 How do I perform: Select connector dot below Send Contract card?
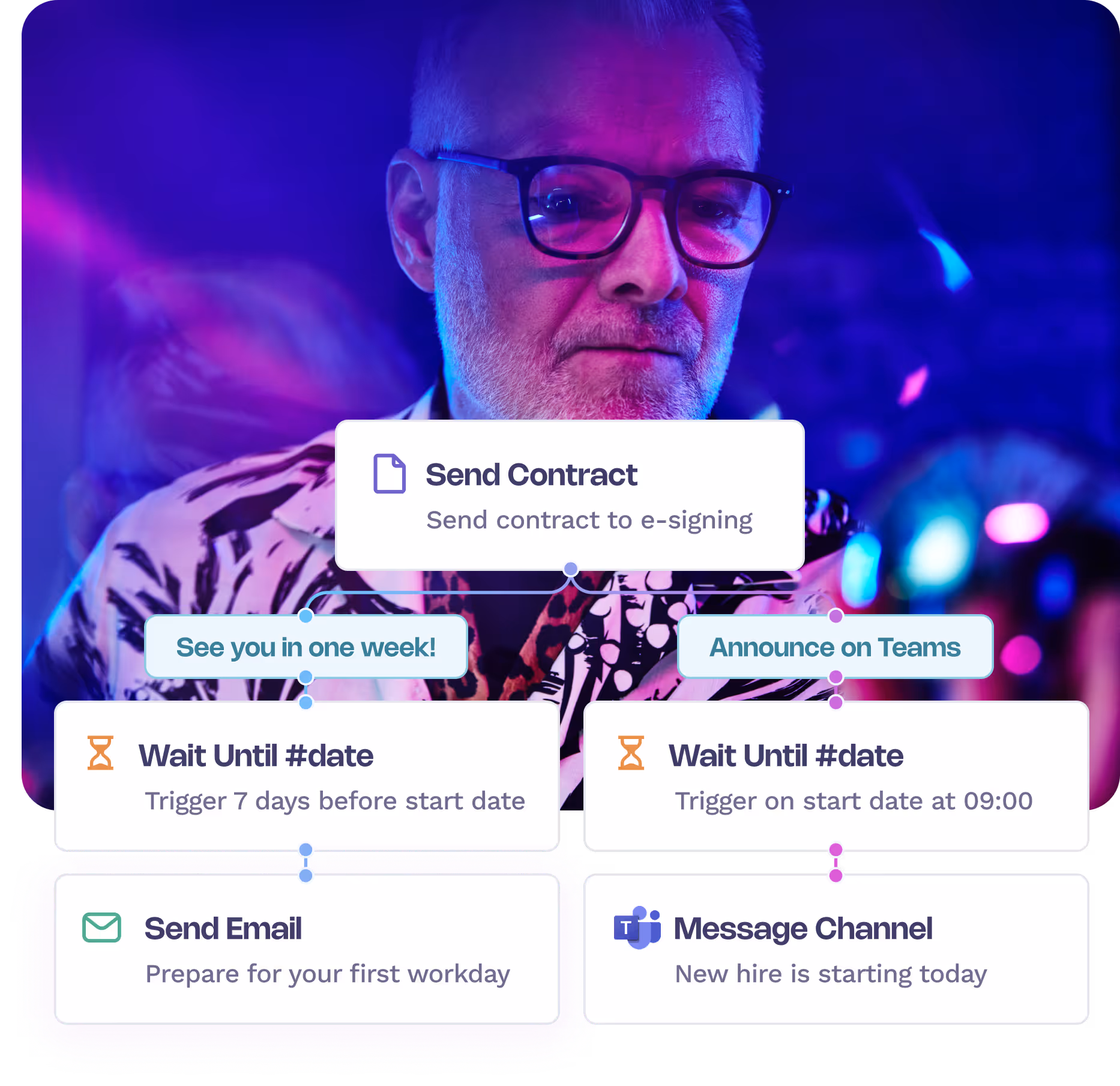pyautogui.click(x=571, y=569)
